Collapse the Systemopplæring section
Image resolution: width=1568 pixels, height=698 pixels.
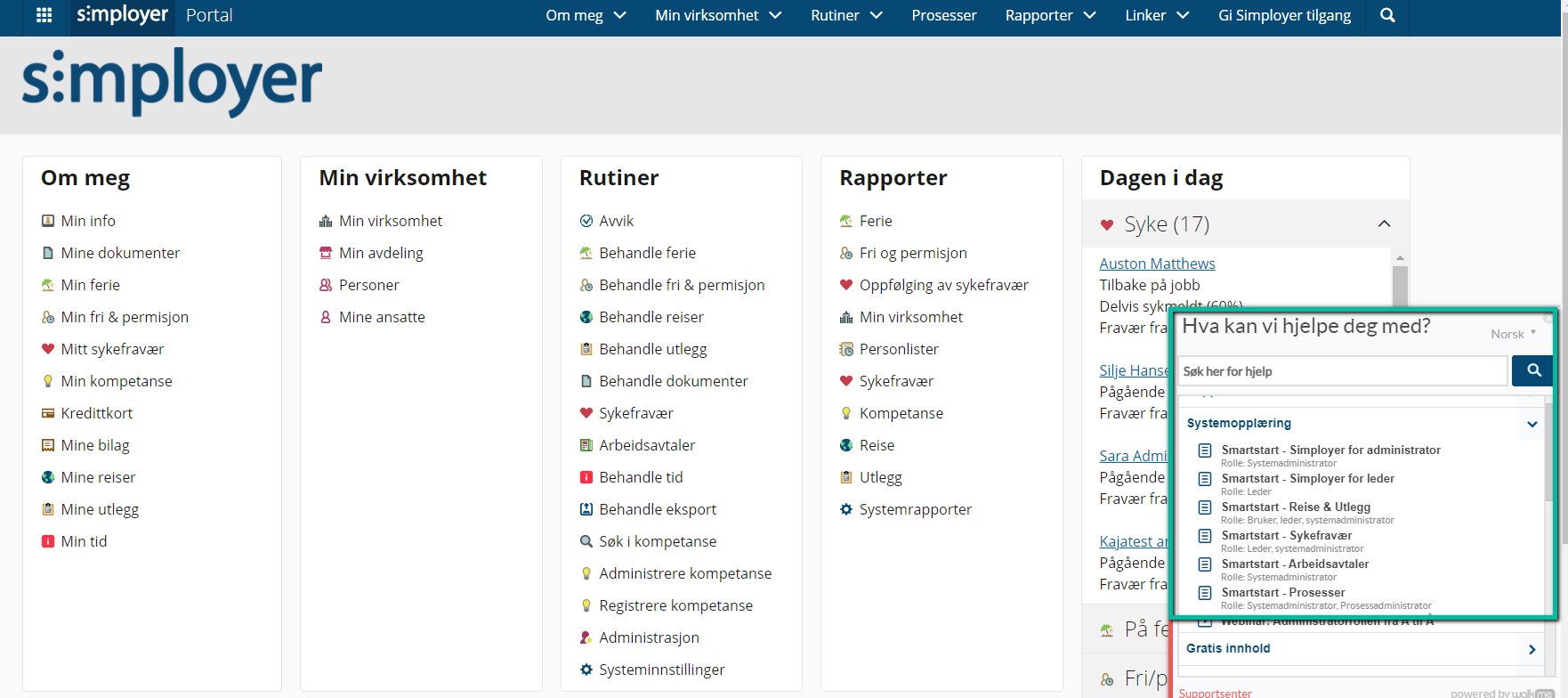tap(1532, 424)
